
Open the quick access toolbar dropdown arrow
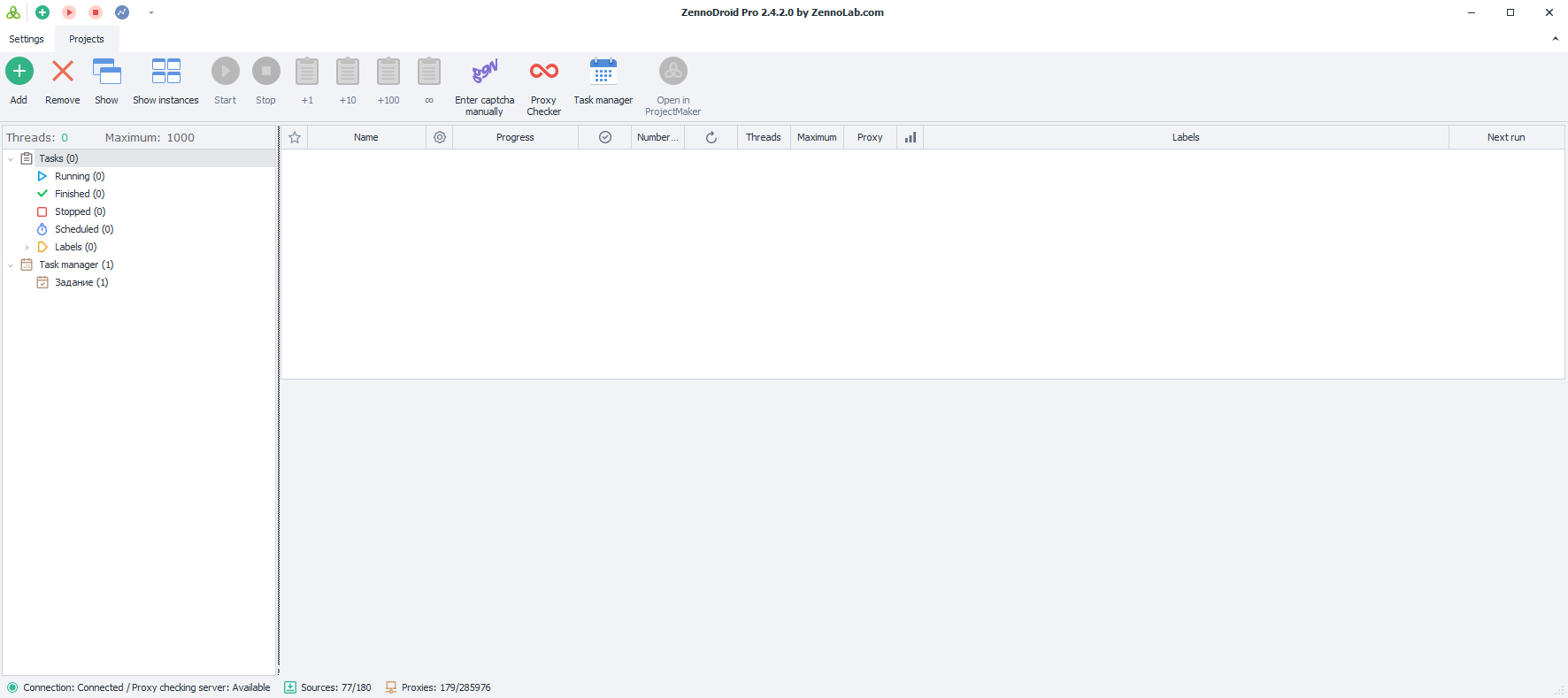pos(151,12)
